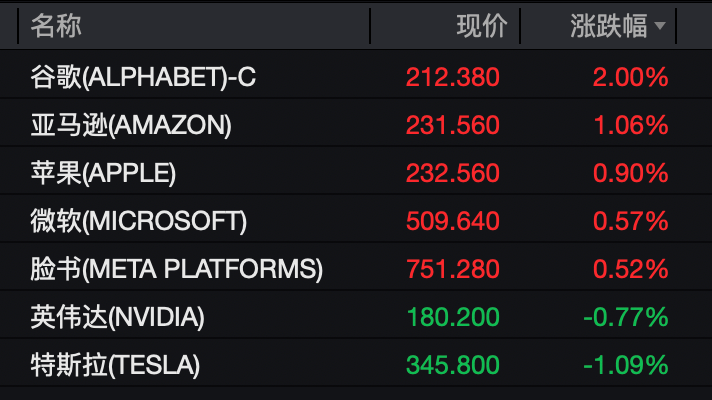Viewport: 712px width, 400px height.
Task: Click Microsoft's price 509.640
Action: tap(453, 221)
